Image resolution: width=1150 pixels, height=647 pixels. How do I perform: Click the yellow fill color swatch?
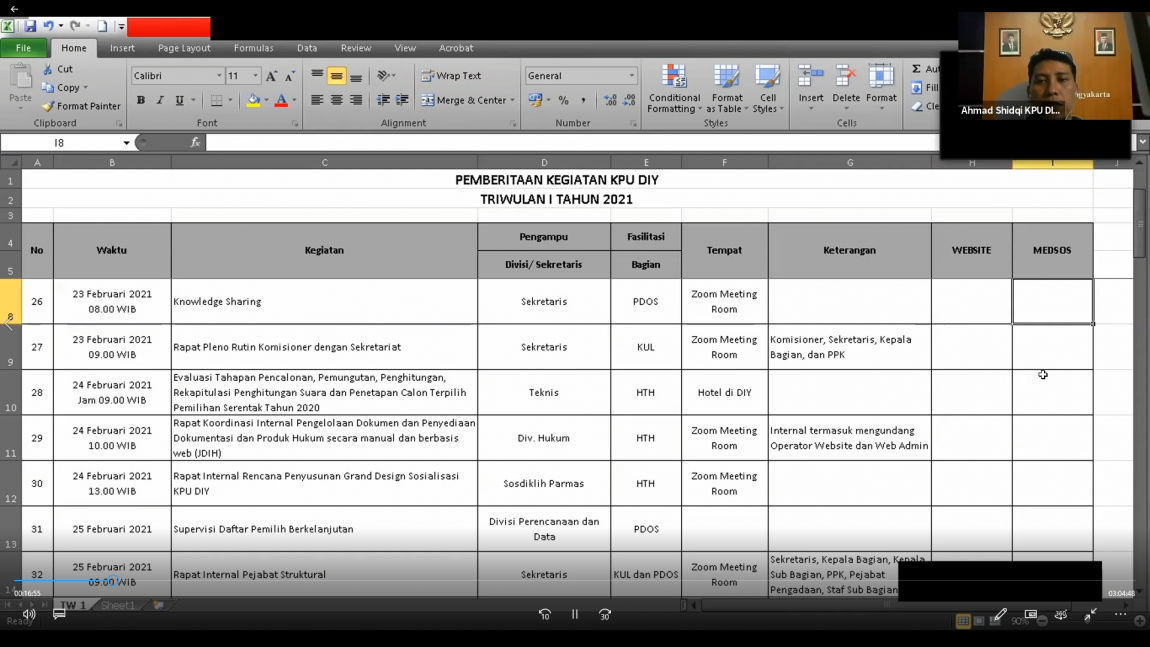(x=253, y=101)
